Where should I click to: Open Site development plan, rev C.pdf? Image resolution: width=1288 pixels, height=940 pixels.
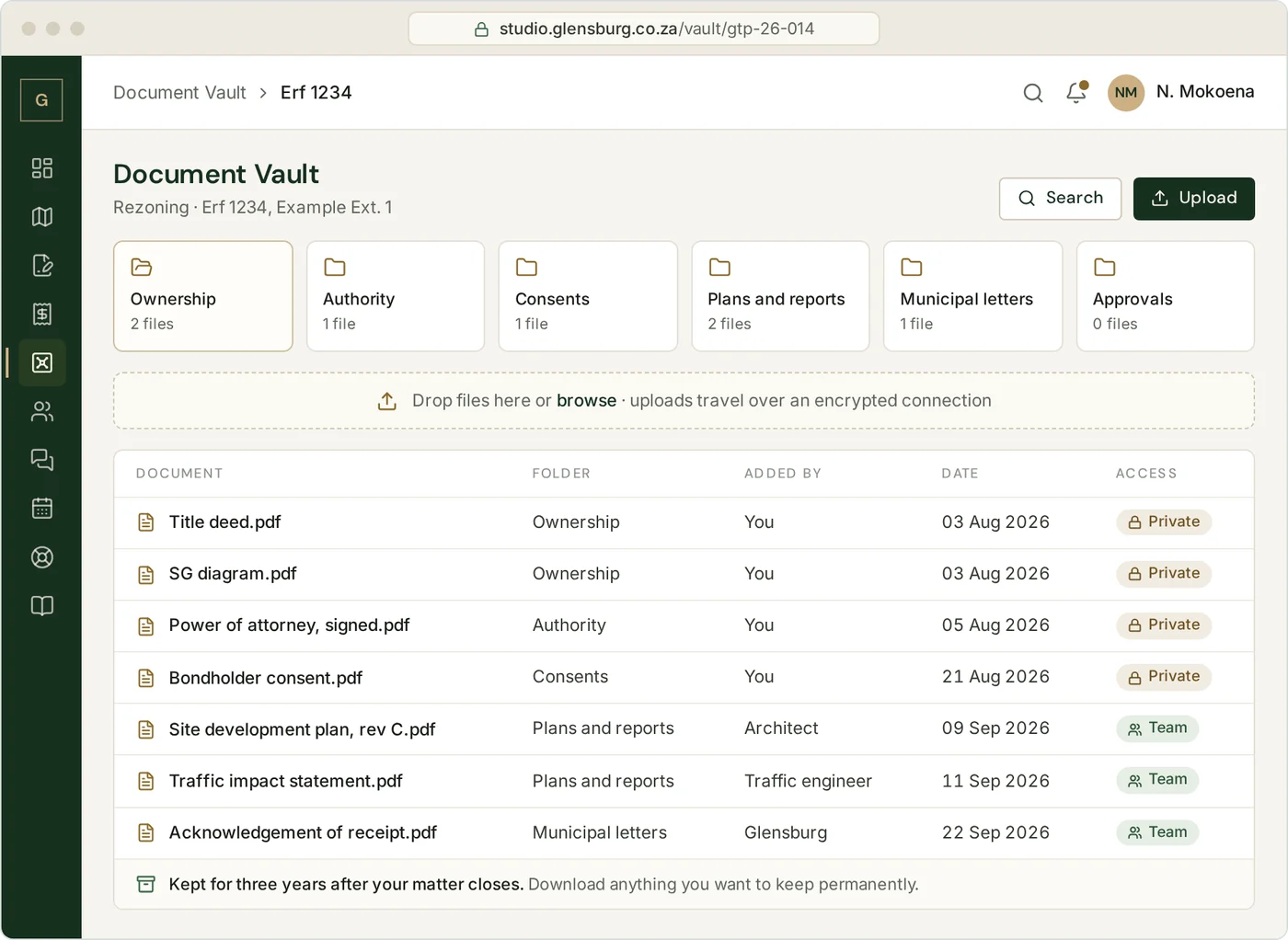(302, 729)
